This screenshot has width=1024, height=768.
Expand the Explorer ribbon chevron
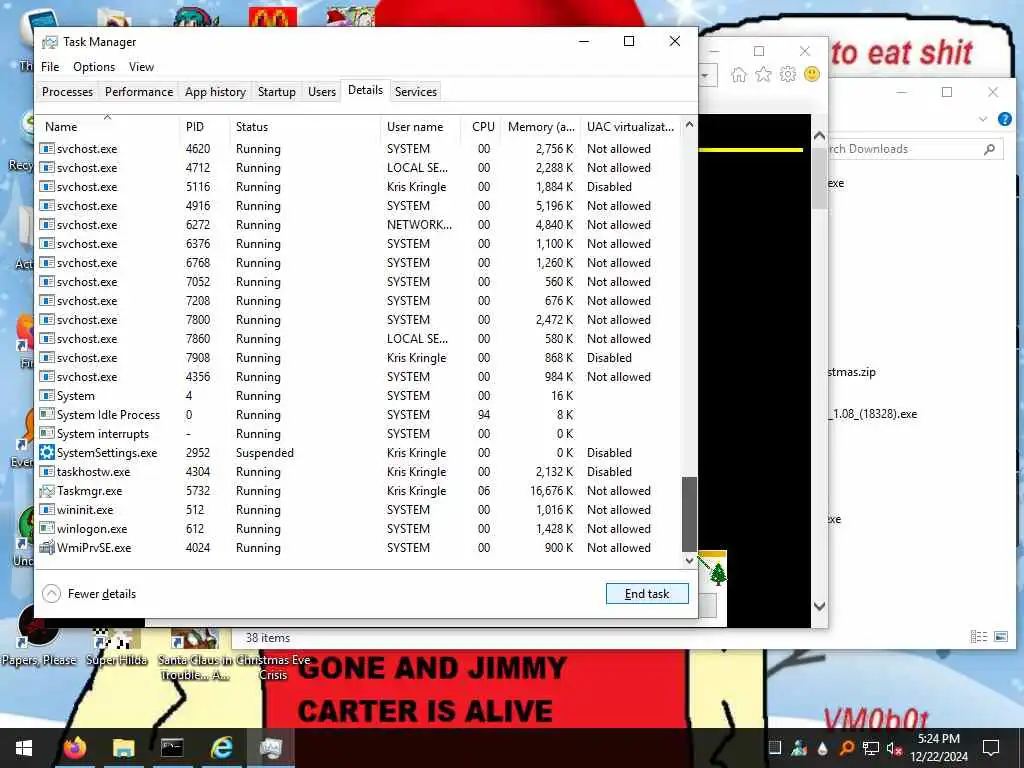click(983, 119)
